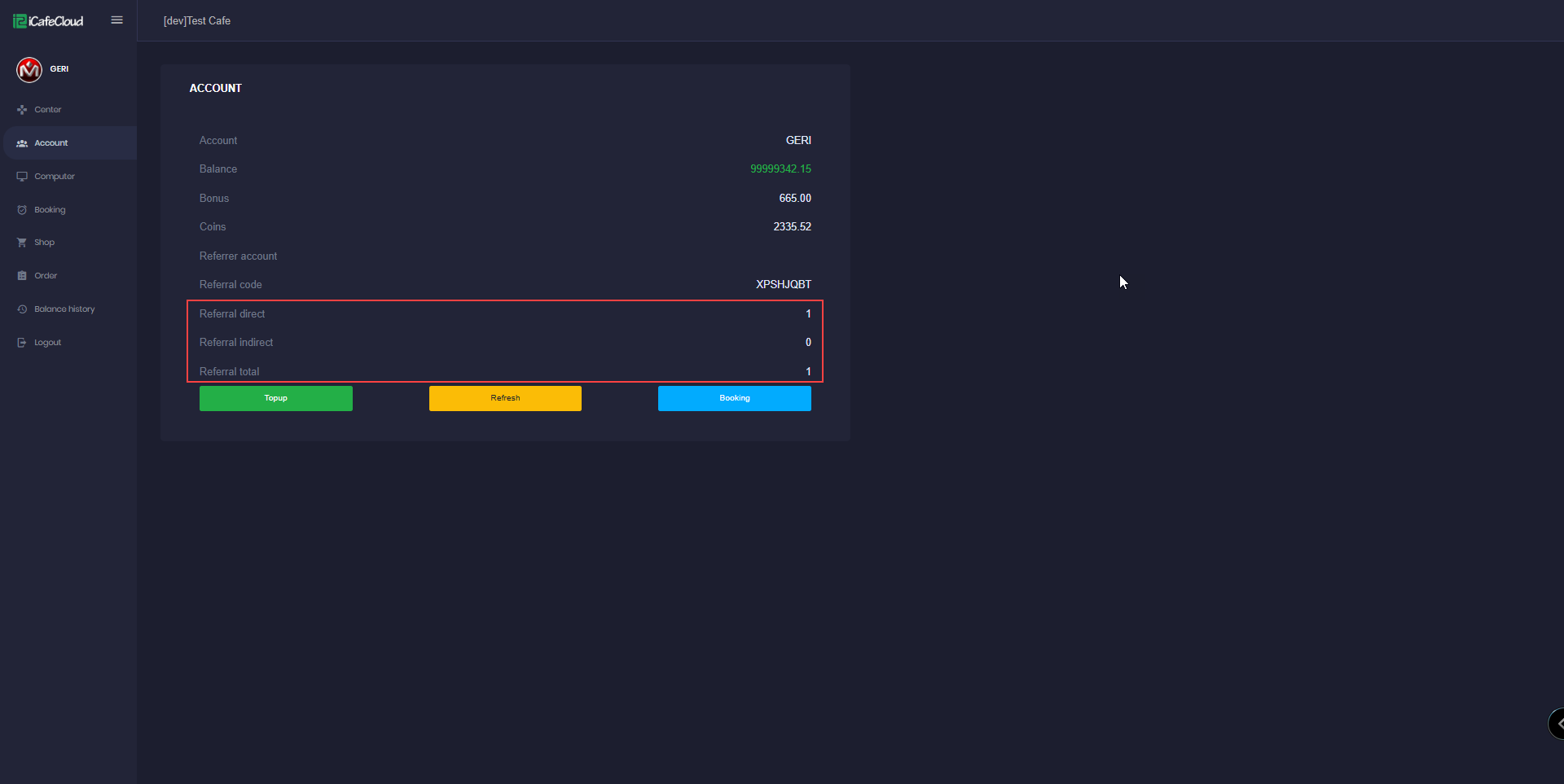Select the Shop cart icon

tap(22, 242)
